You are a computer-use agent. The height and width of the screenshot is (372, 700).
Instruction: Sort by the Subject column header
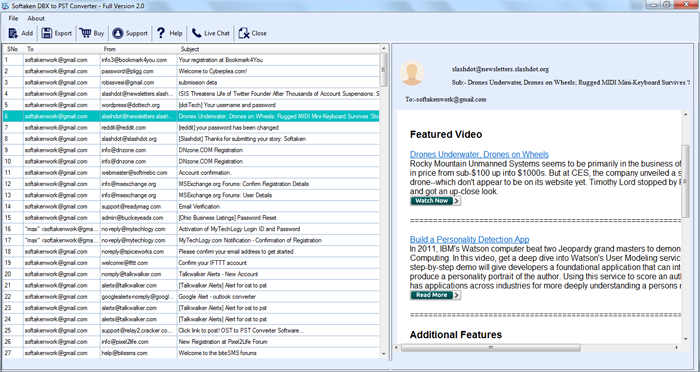coord(278,49)
